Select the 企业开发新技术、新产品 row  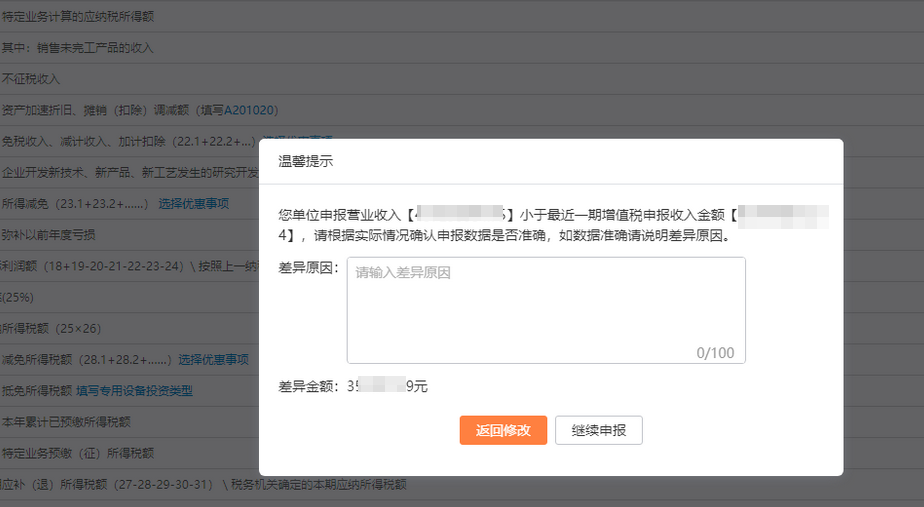pyautogui.click(x=130, y=173)
